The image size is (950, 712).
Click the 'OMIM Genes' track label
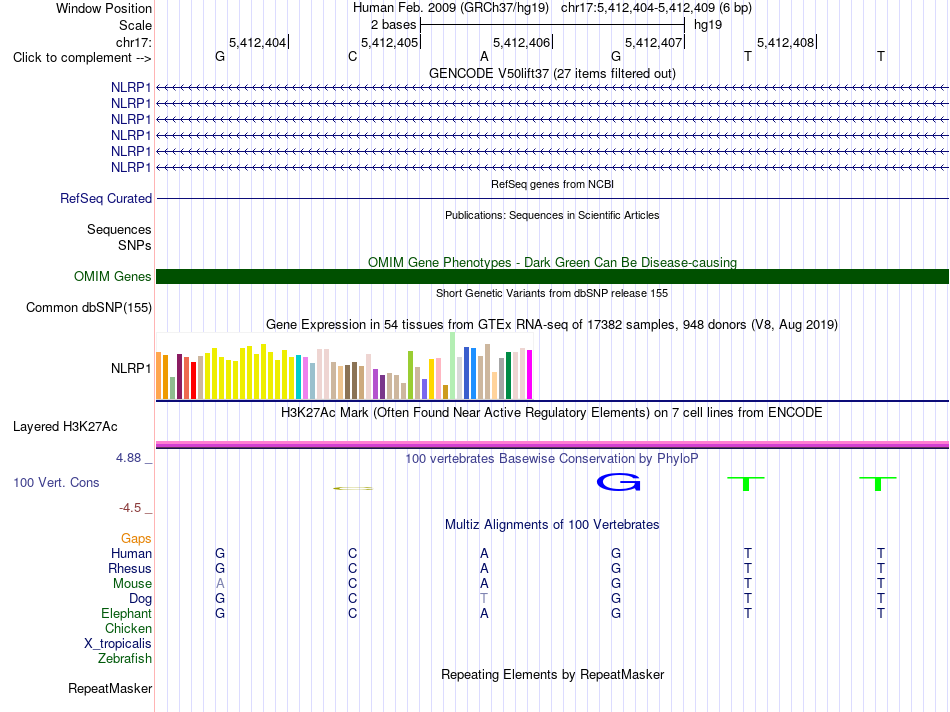click(112, 276)
